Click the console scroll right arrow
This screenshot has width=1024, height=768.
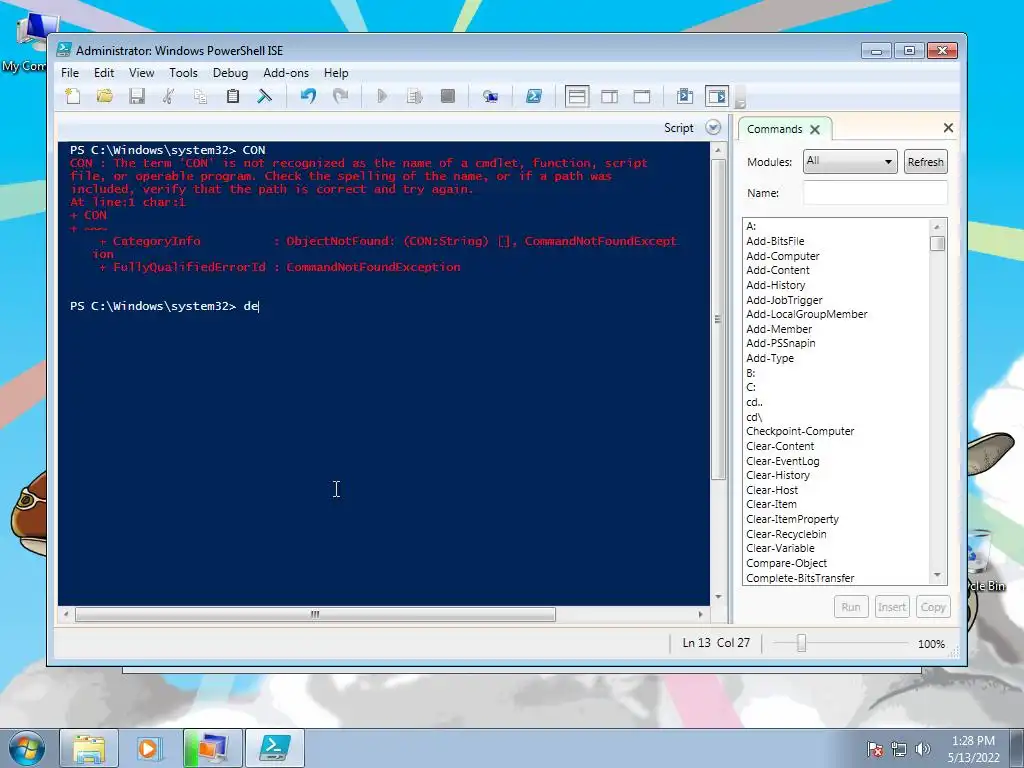coord(701,614)
